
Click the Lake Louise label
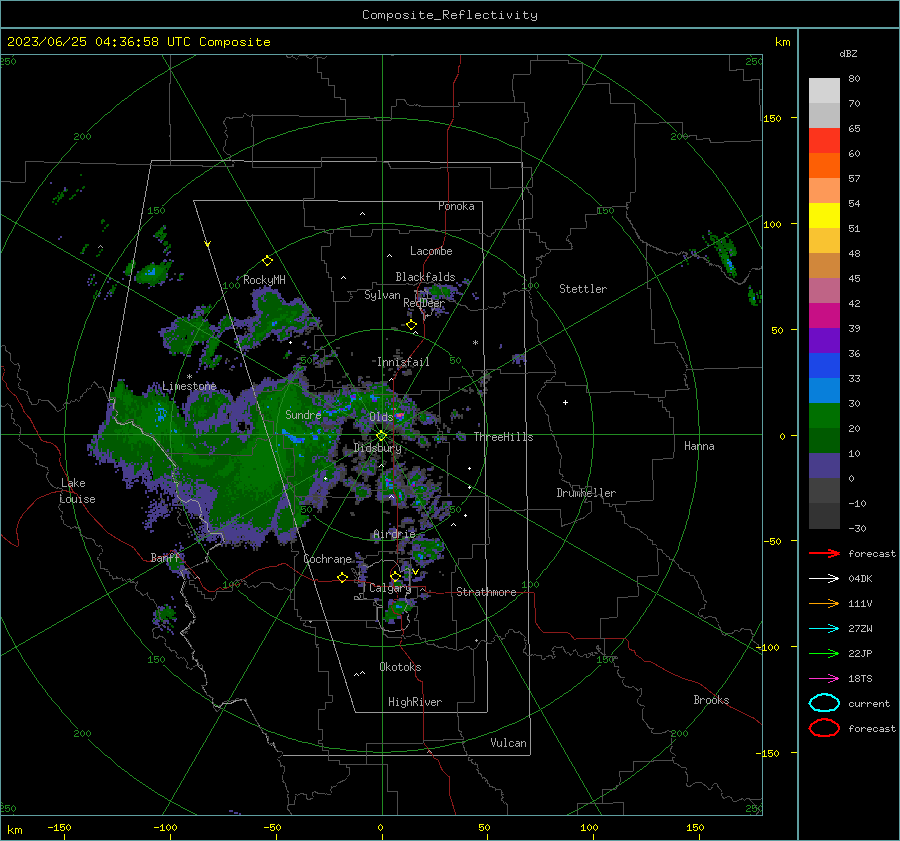pyautogui.click(x=78, y=491)
